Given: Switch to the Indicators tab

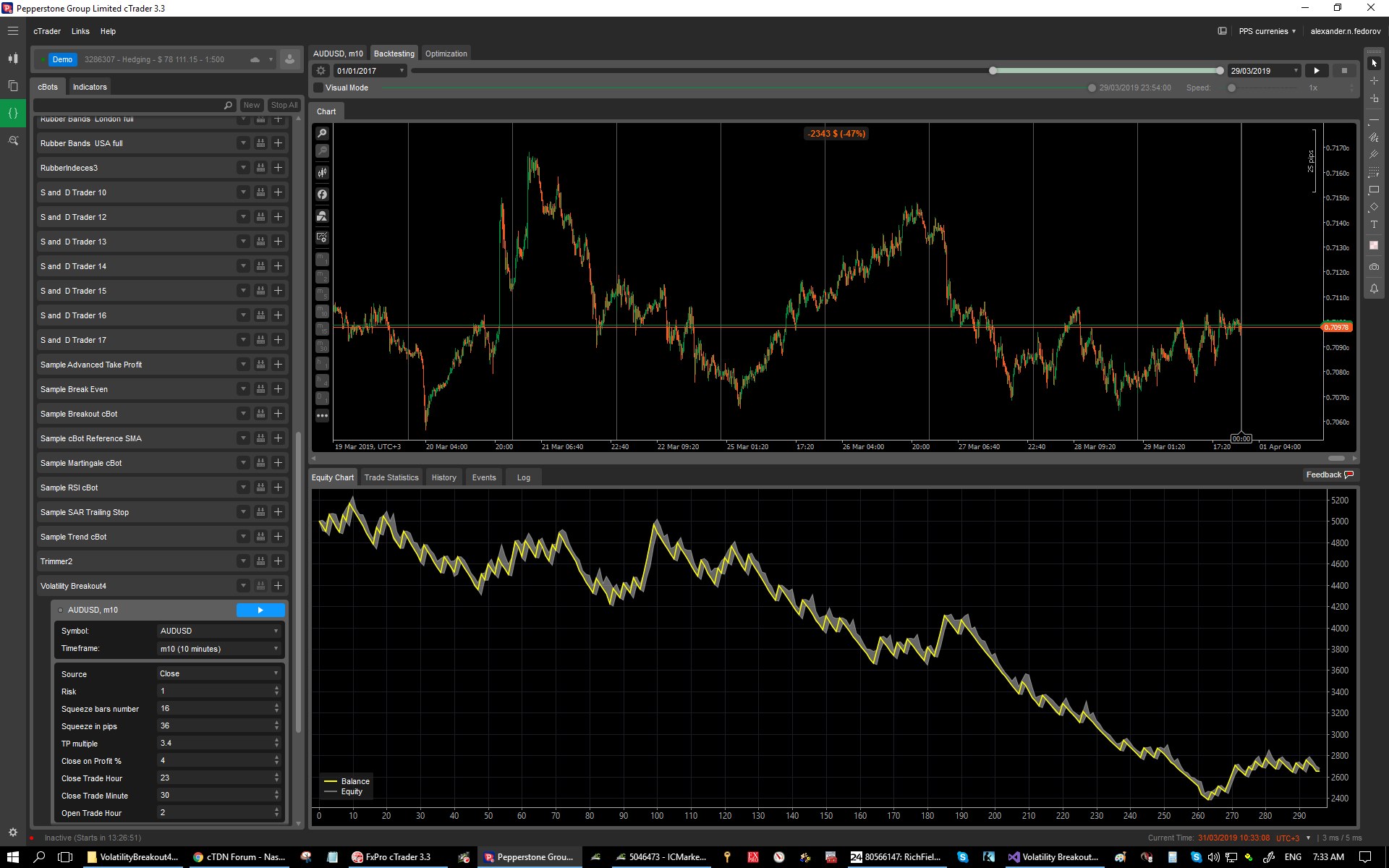Looking at the screenshot, I should 90,87.
